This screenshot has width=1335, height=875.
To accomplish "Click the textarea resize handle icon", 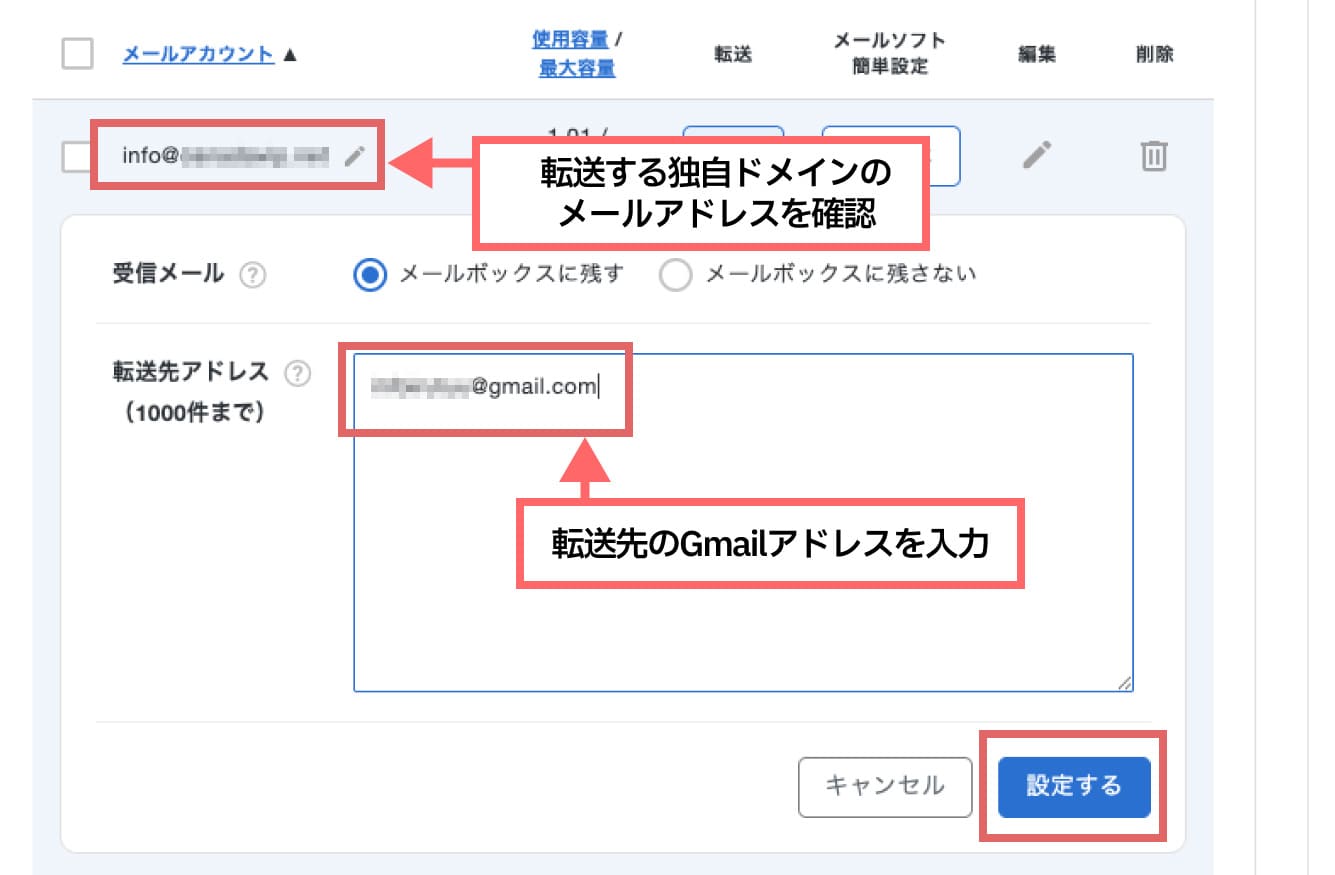I will coord(1124,683).
